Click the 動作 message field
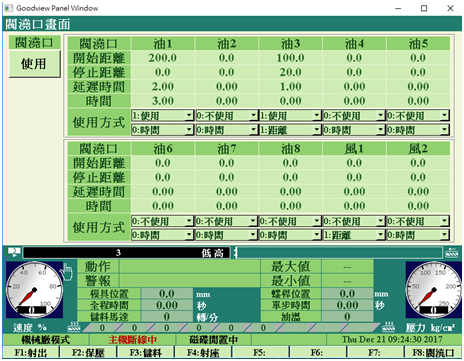The width and height of the screenshot is (464, 361). 190,267
